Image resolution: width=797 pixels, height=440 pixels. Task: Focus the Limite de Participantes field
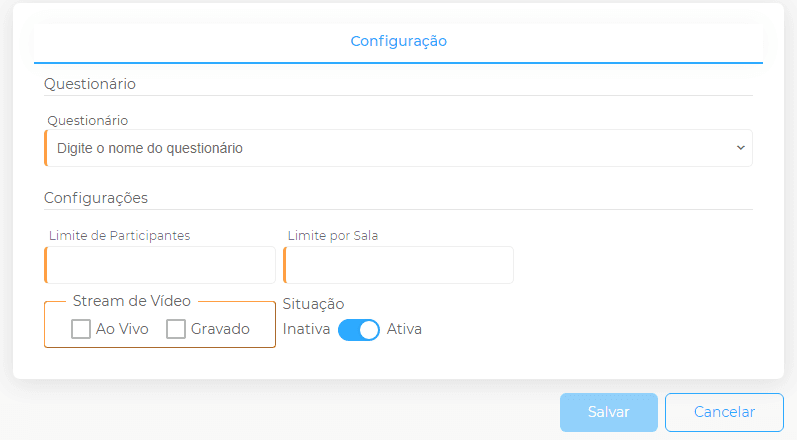click(x=160, y=265)
